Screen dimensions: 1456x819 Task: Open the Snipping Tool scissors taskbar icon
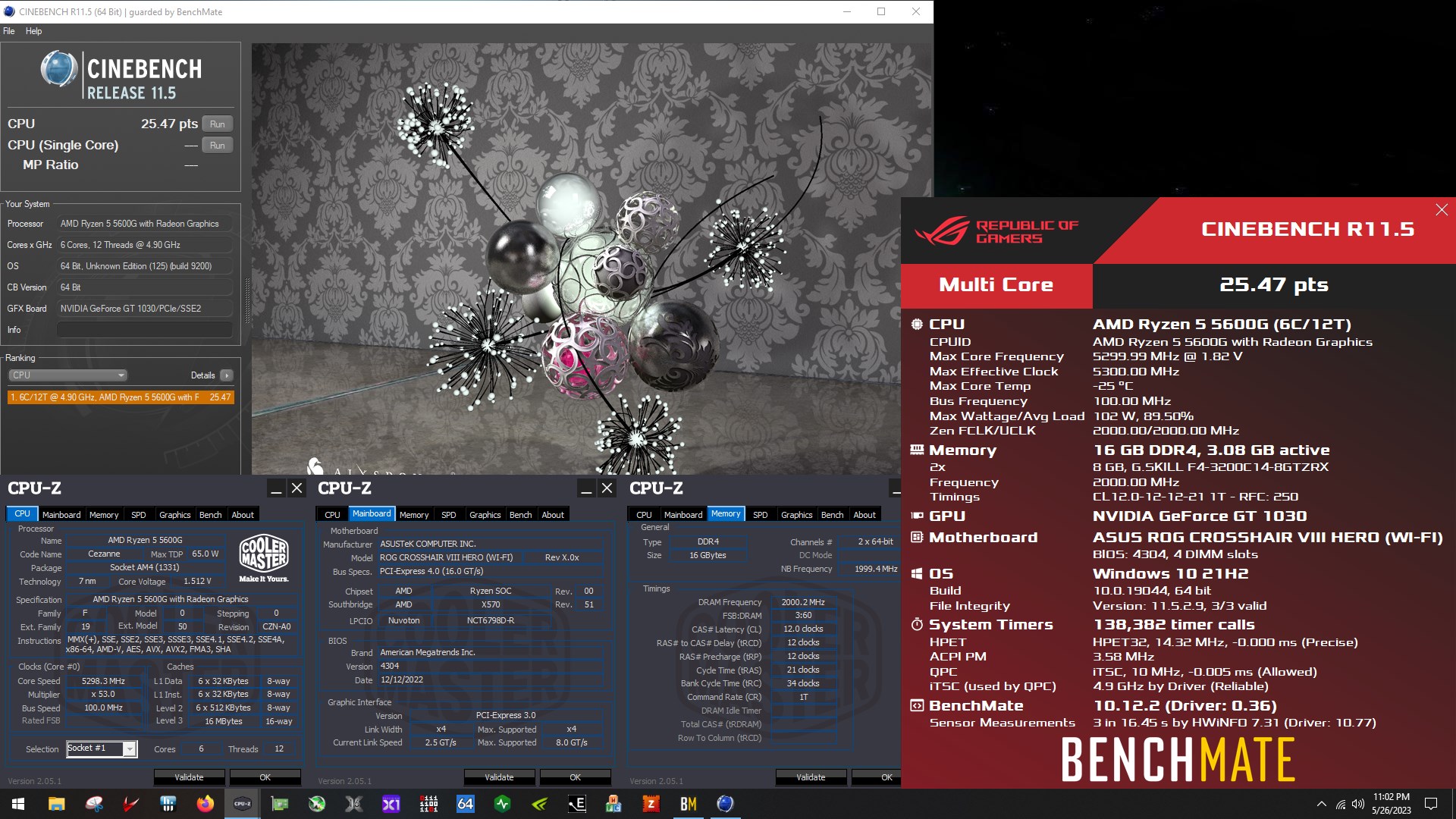click(93, 804)
